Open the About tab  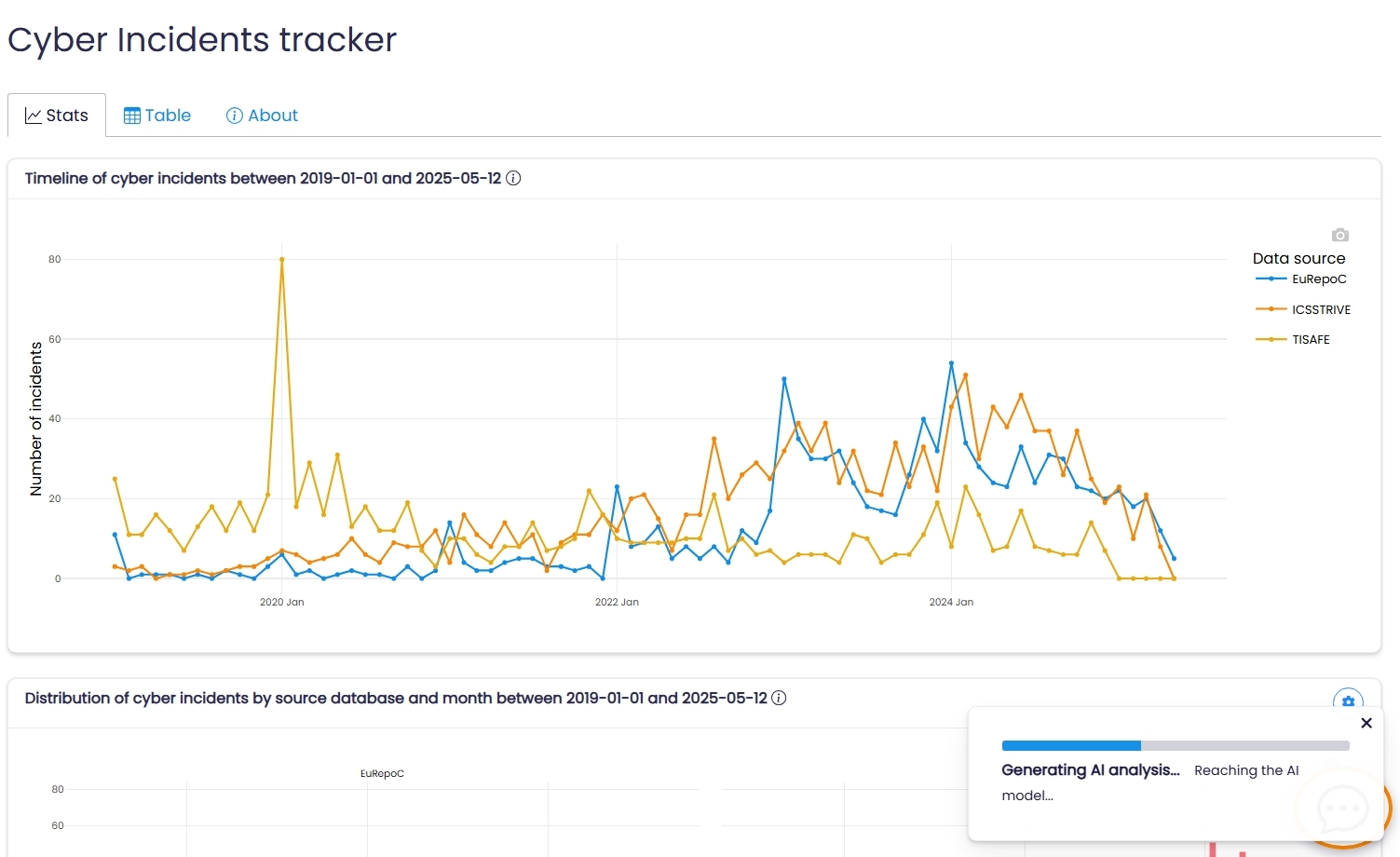[262, 116]
